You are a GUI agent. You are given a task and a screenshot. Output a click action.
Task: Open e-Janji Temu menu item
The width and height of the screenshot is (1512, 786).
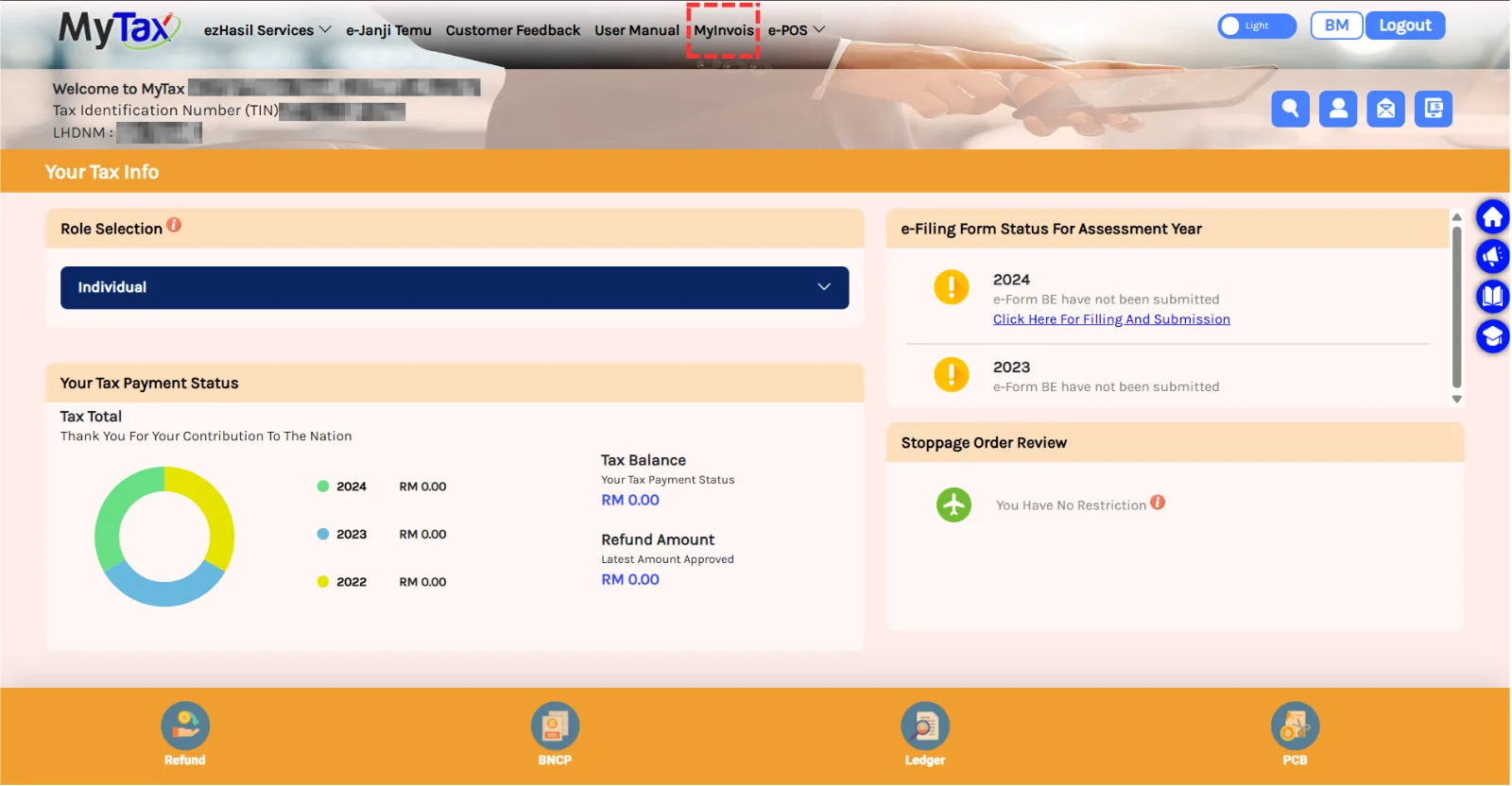pos(388,30)
